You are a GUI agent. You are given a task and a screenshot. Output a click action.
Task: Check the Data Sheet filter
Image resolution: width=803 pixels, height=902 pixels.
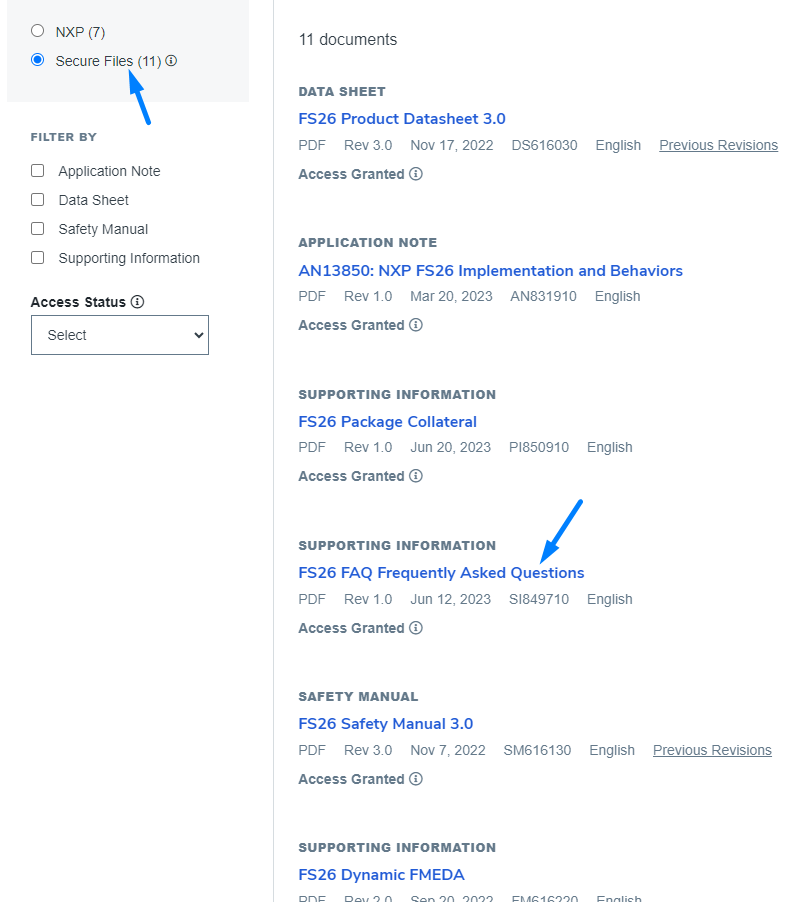(x=38, y=200)
